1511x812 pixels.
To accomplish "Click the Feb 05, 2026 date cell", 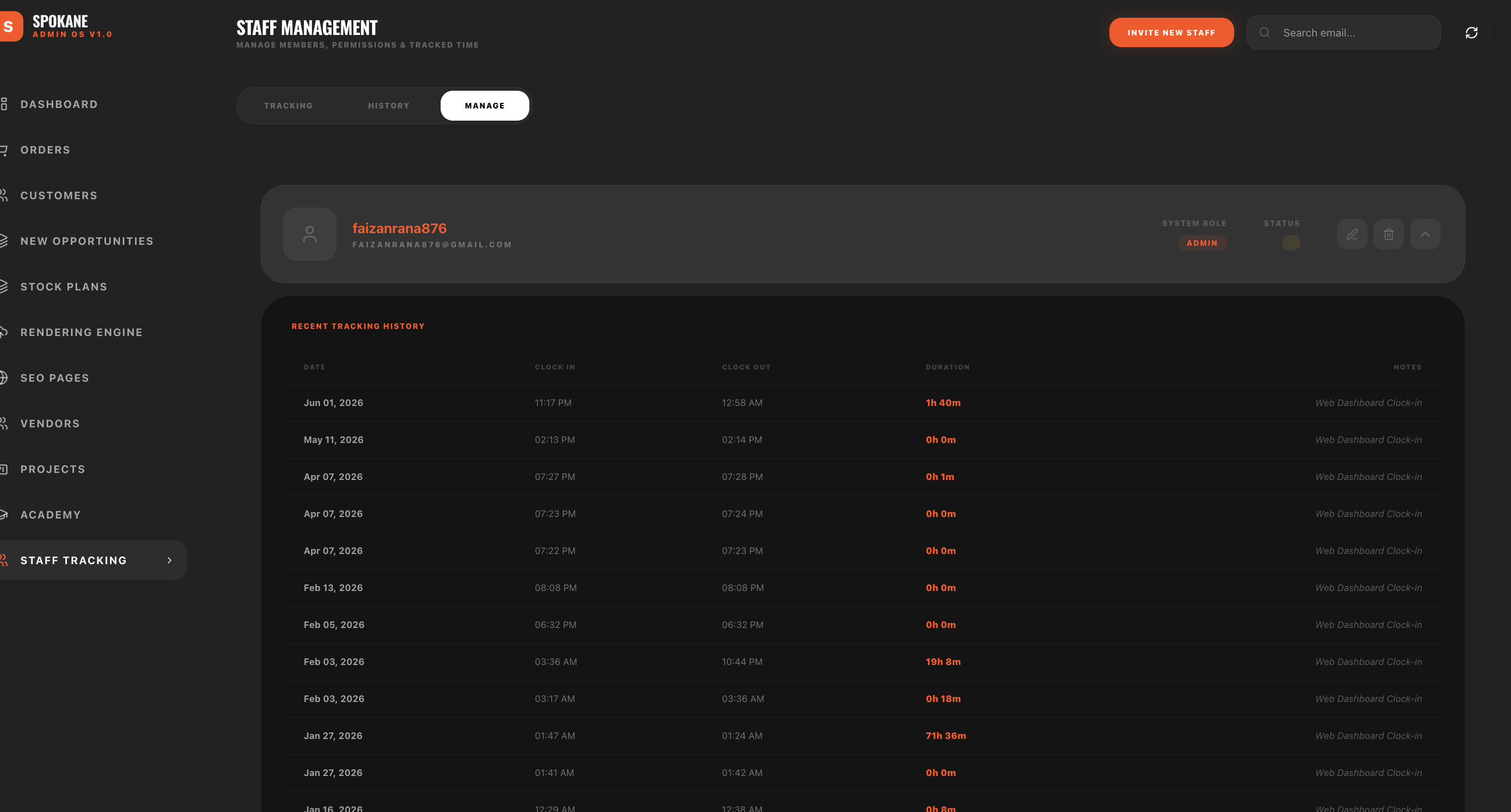I will (x=334, y=625).
